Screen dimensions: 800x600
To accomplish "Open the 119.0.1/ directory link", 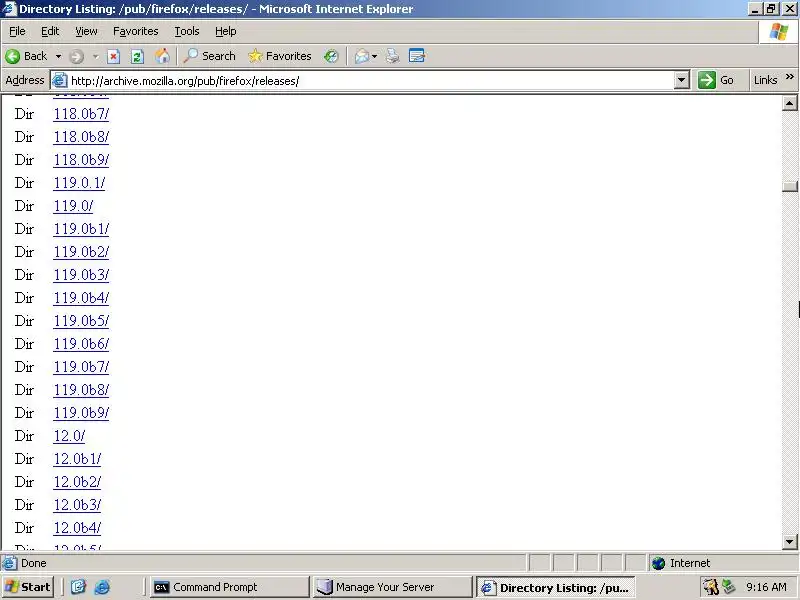I will 79,183.
